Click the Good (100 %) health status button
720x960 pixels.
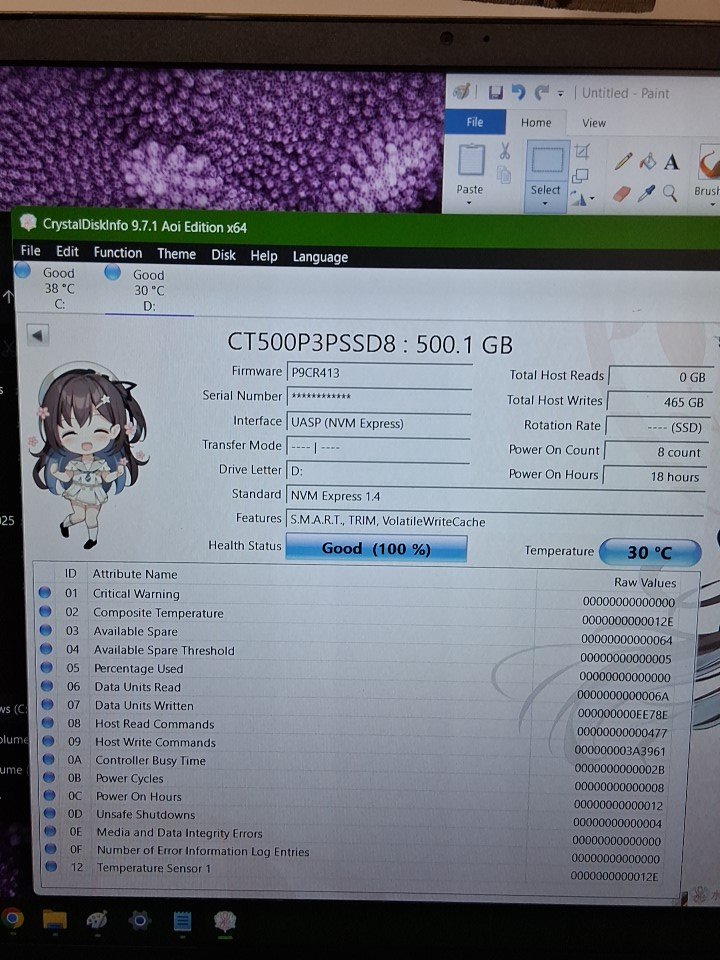(376, 549)
